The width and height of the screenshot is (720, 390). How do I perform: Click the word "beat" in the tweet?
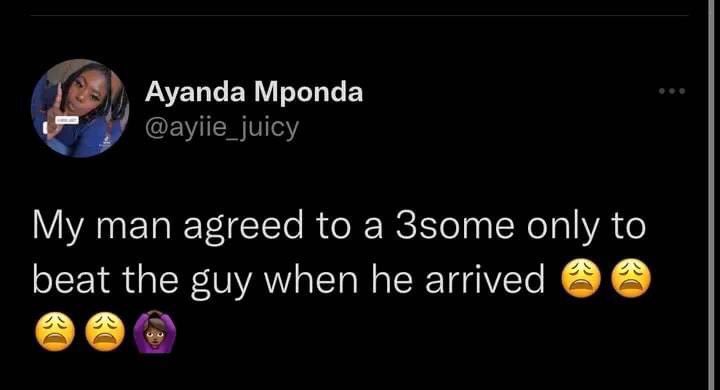pyautogui.click(x=72, y=280)
